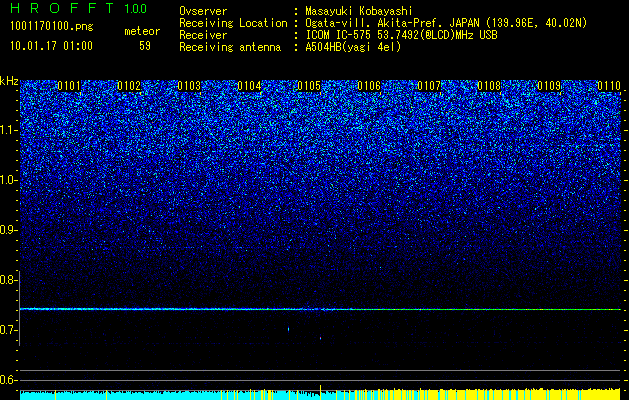Select the filename 1001170100.png
Viewport: 629px width, 400px height.
52,27
